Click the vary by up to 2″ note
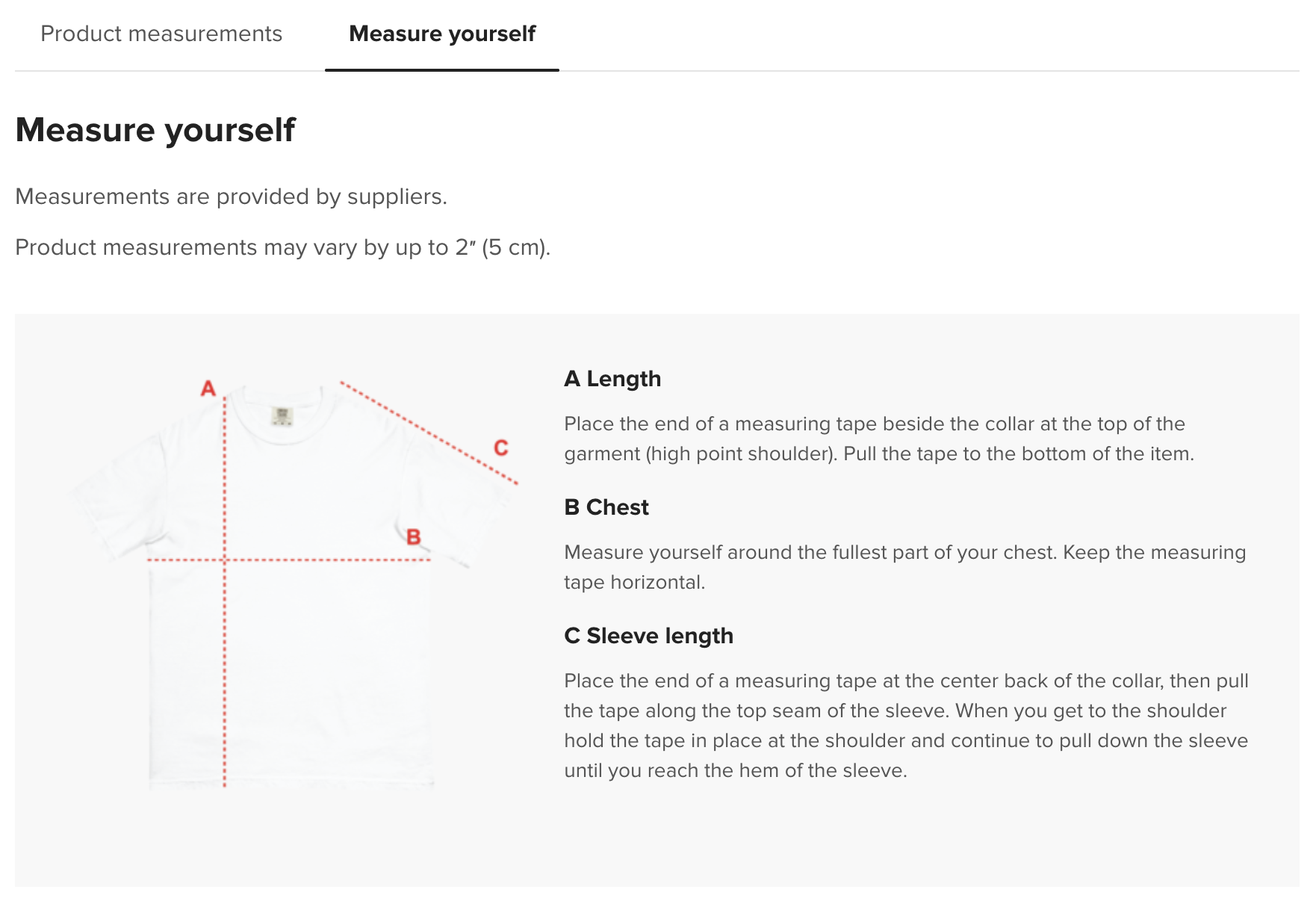 [x=282, y=247]
